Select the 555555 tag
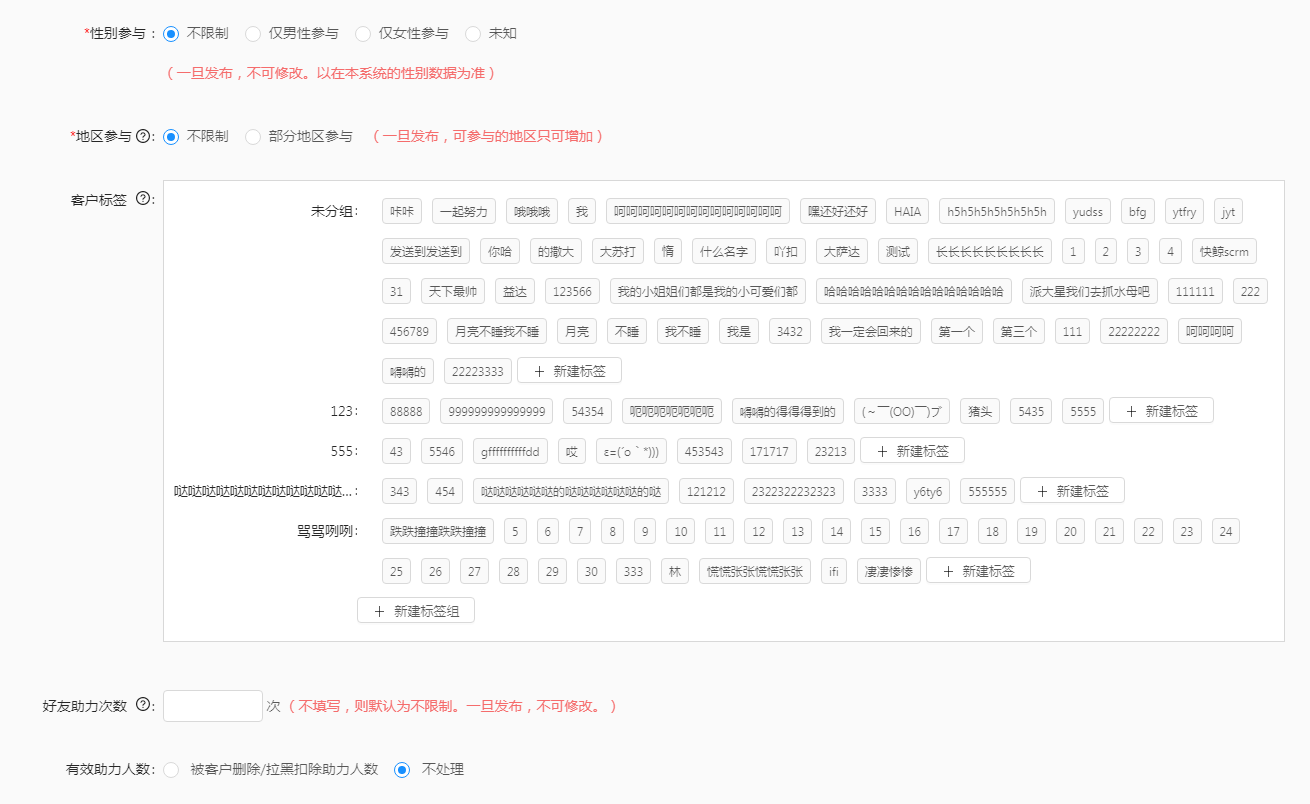The height and width of the screenshot is (804, 1310). point(988,491)
